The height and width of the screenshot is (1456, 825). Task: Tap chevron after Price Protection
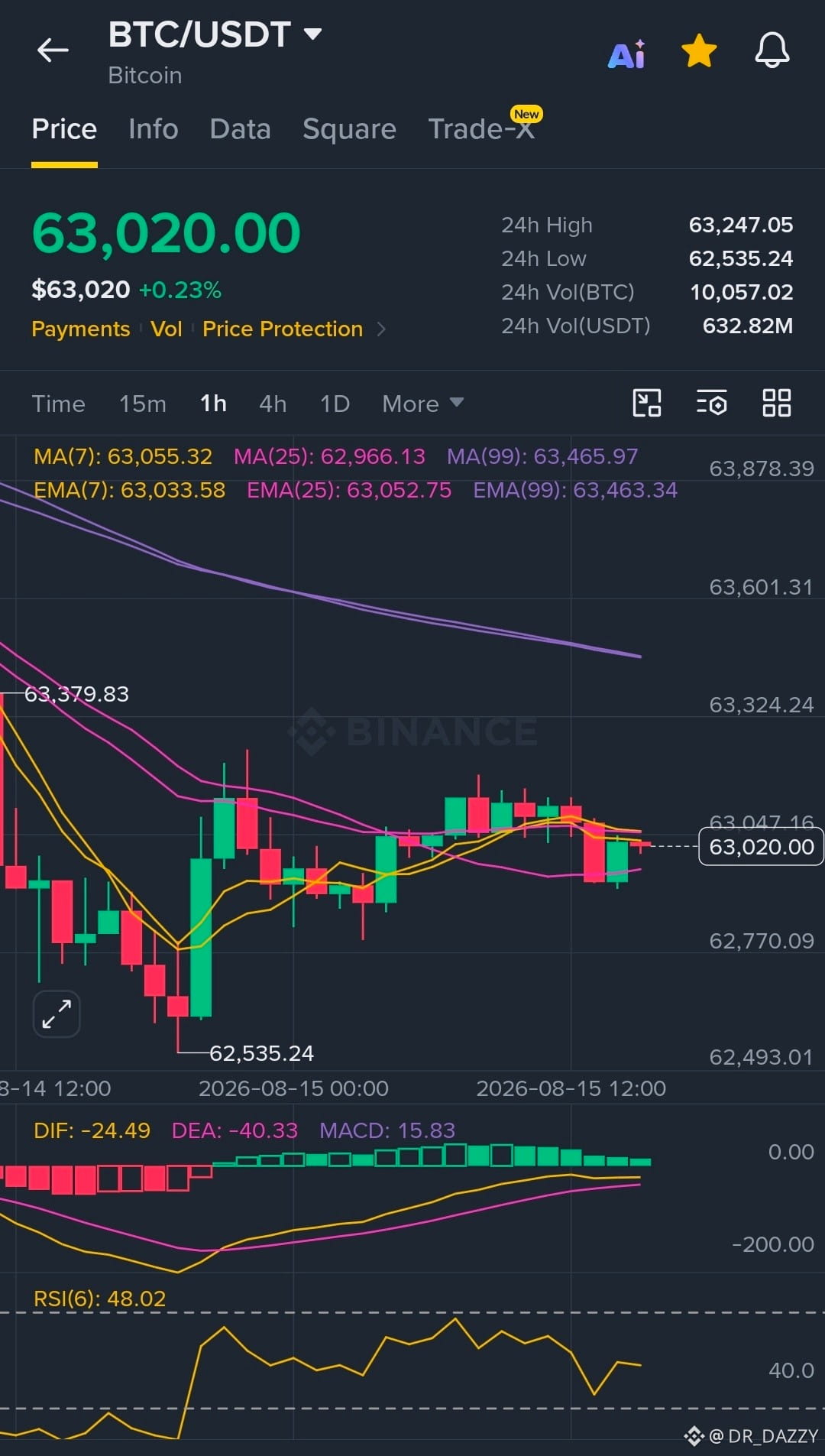pos(381,329)
